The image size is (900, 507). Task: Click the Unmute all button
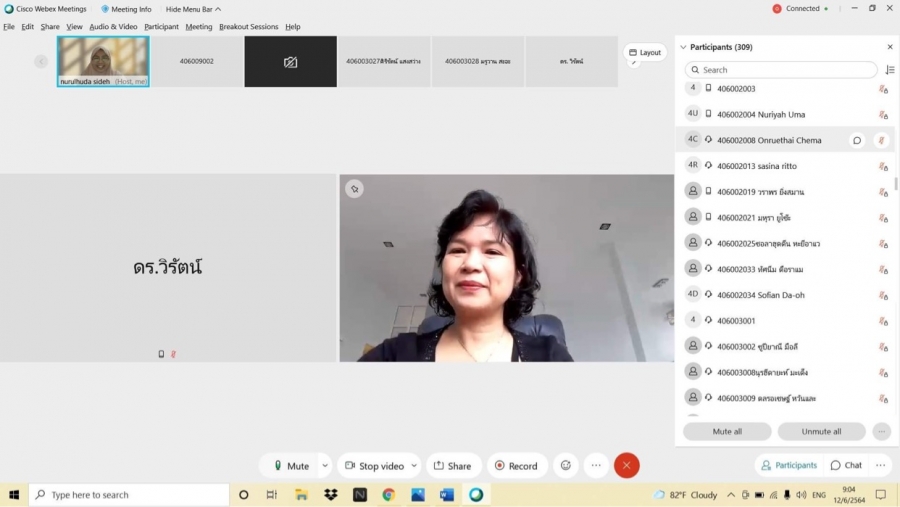click(821, 431)
